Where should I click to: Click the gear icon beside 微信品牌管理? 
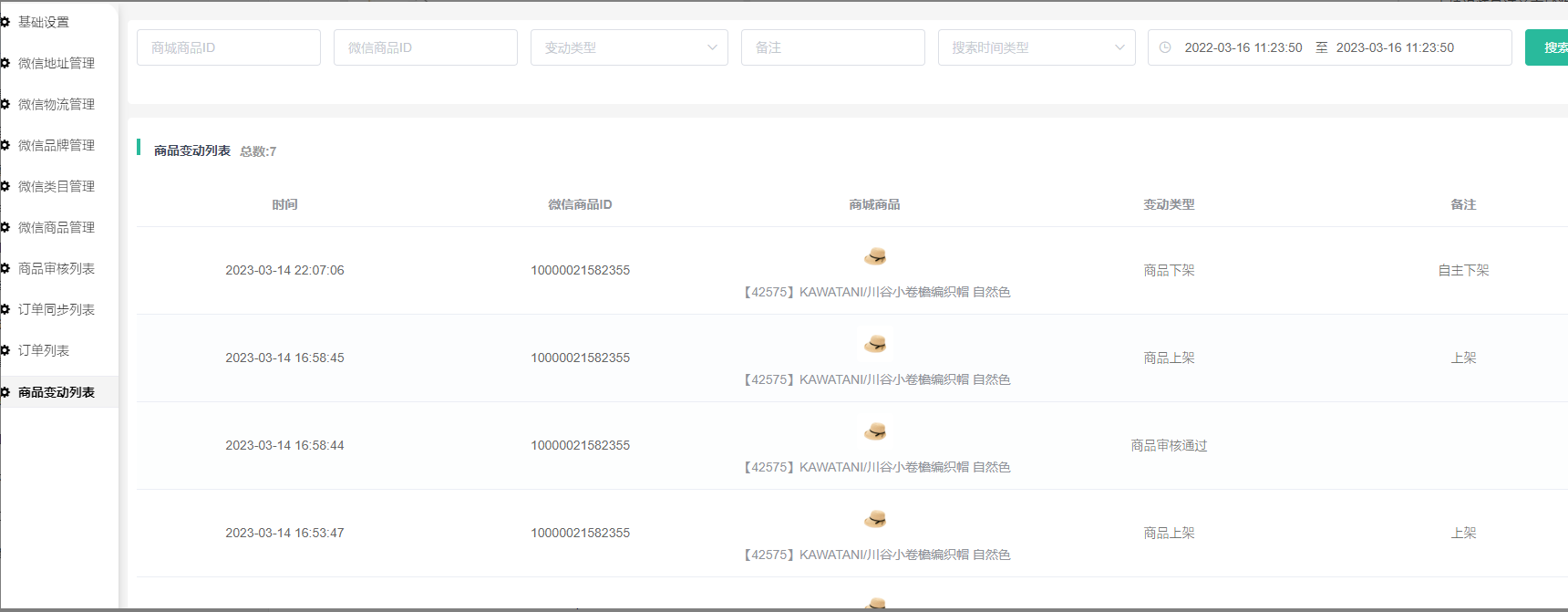click(x=5, y=145)
